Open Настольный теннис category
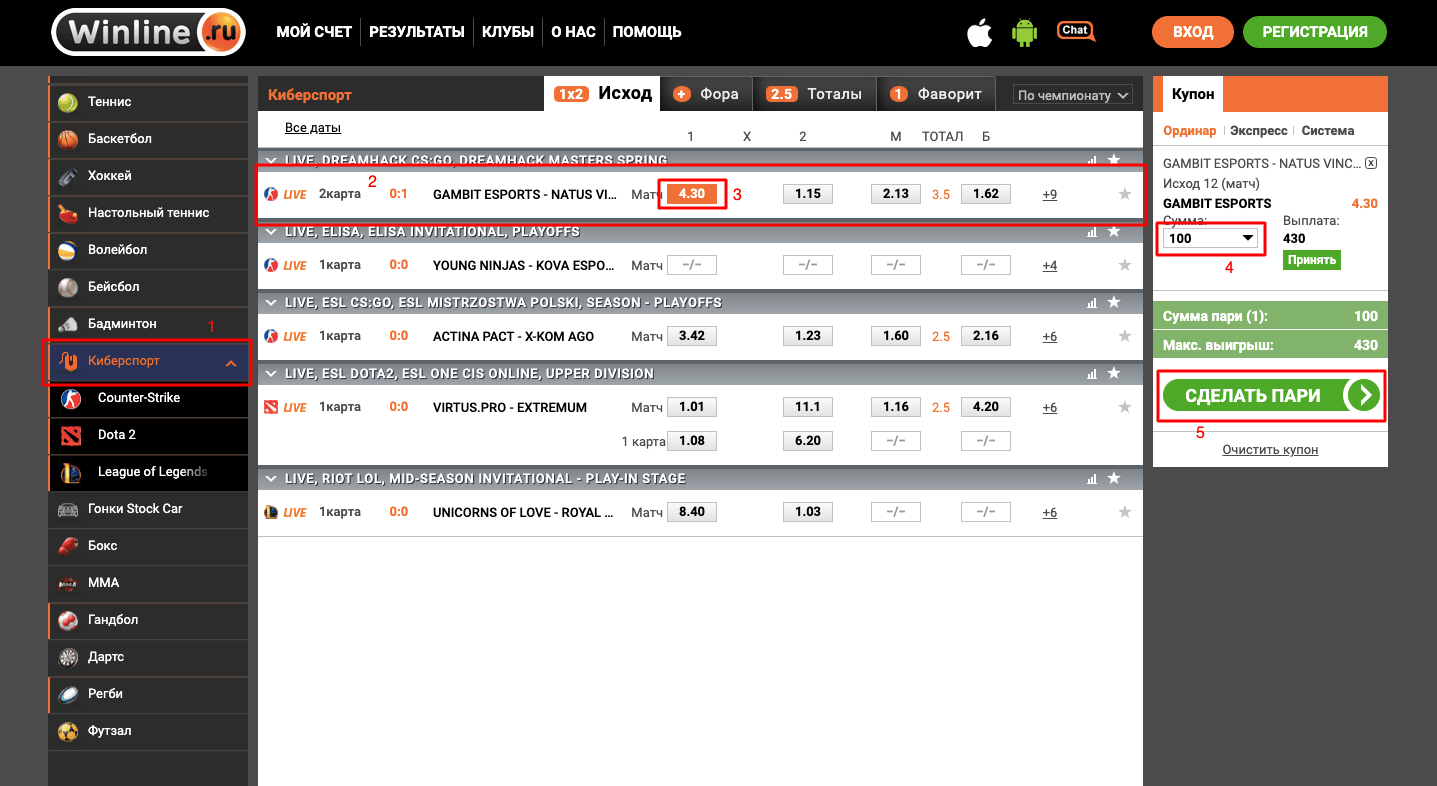The image size is (1437, 786). pos(148,213)
